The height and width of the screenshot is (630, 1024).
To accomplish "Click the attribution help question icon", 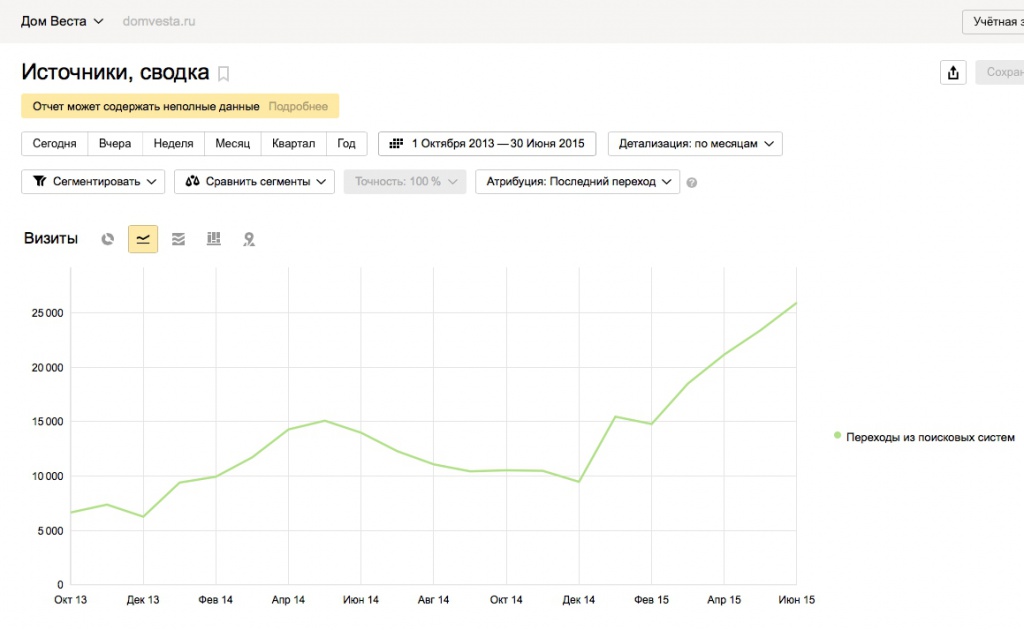I will pyautogui.click(x=692, y=182).
